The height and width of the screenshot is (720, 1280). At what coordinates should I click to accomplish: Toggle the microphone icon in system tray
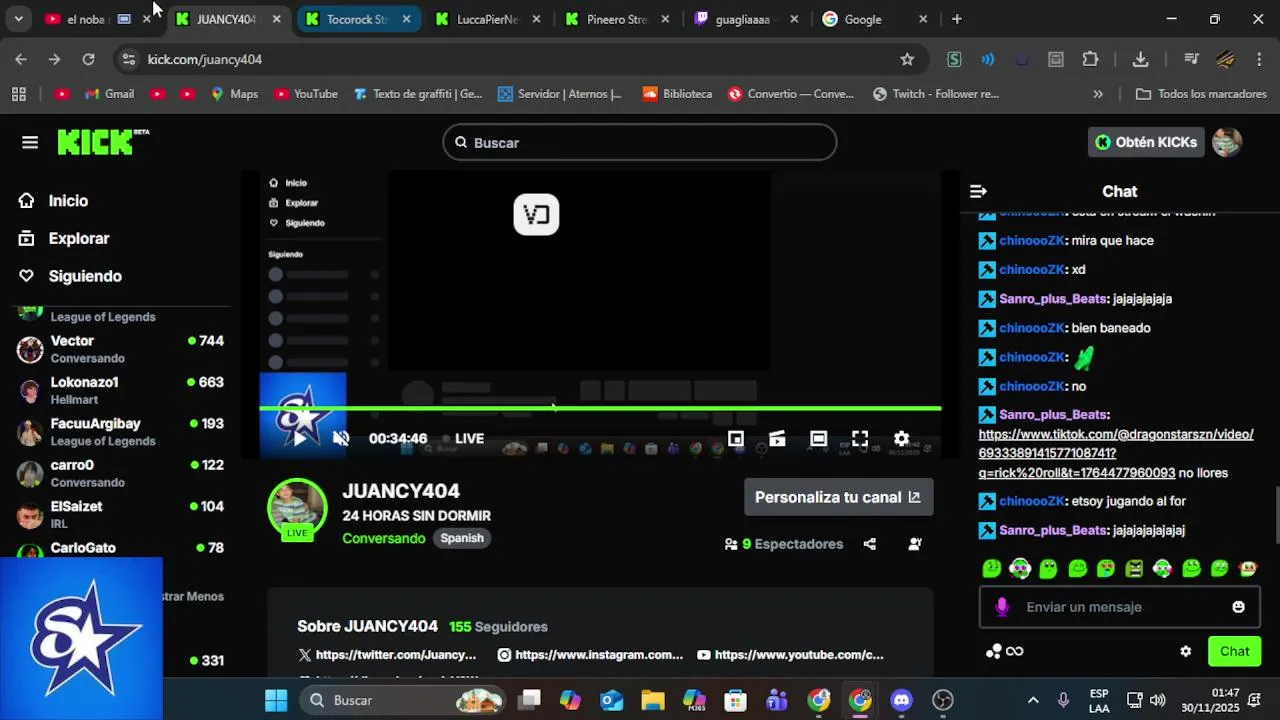1063,700
